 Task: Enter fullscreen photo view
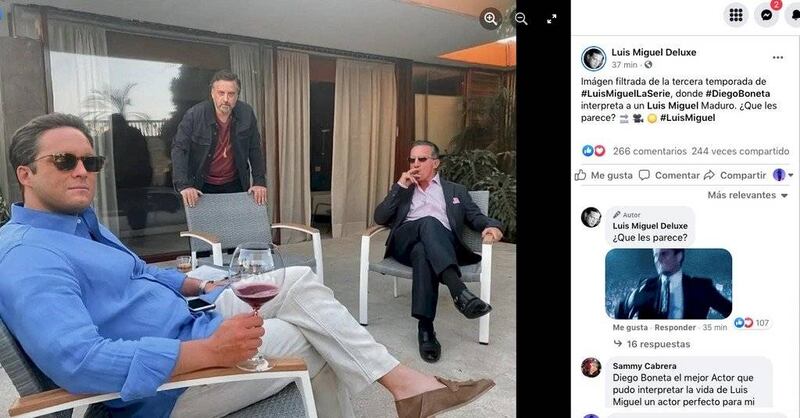pos(552,18)
